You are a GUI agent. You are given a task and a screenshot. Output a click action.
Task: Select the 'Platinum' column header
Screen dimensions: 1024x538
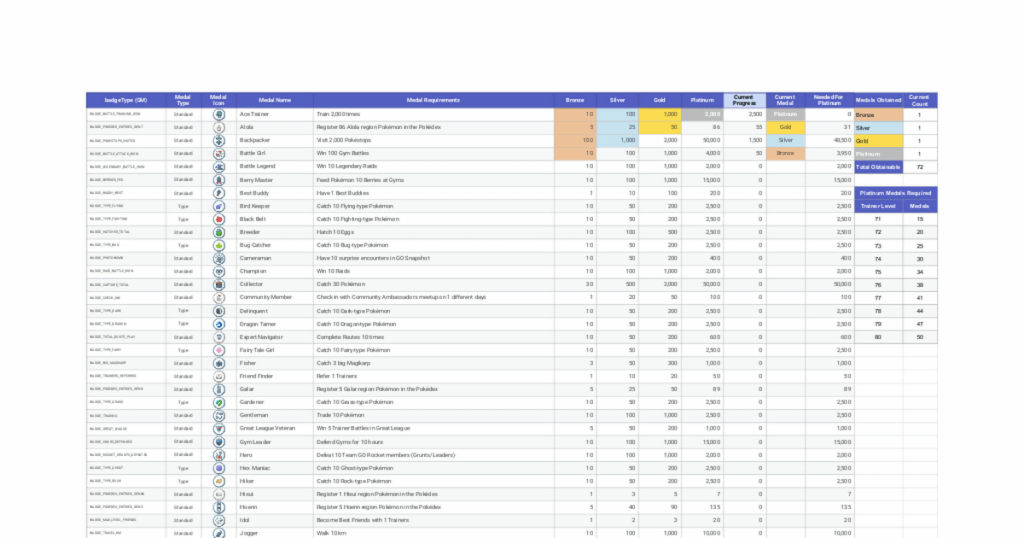702,100
